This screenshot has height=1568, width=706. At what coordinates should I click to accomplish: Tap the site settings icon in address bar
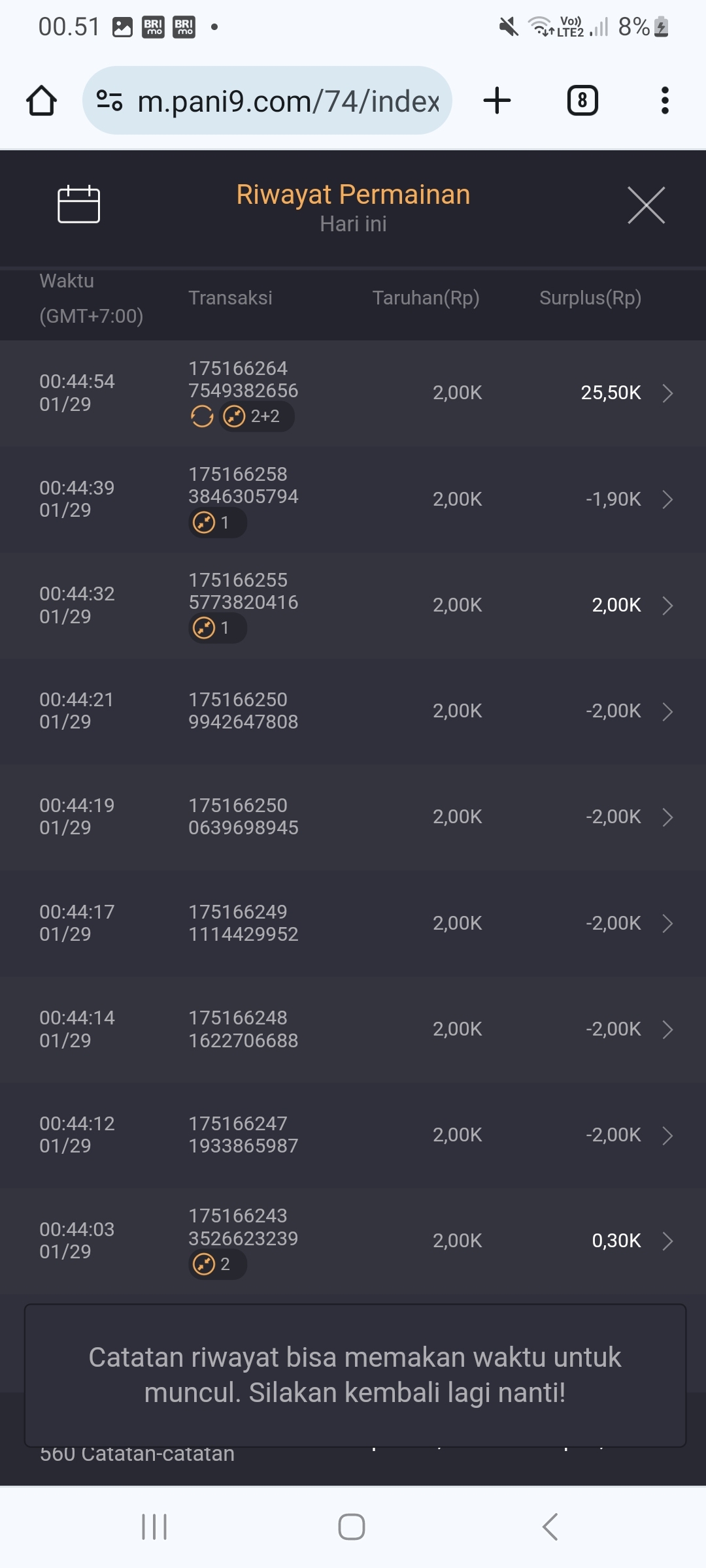(109, 101)
